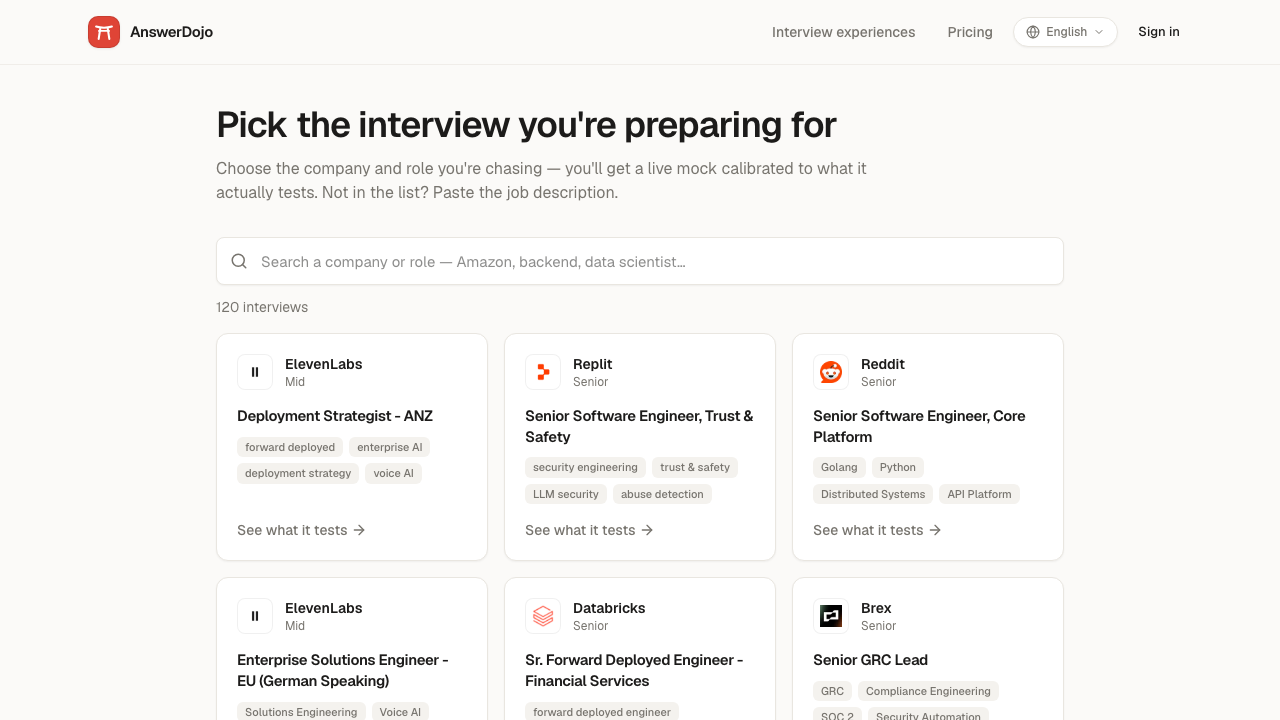Click the Reddit company name
The height and width of the screenshot is (720, 1280).
[x=883, y=364]
